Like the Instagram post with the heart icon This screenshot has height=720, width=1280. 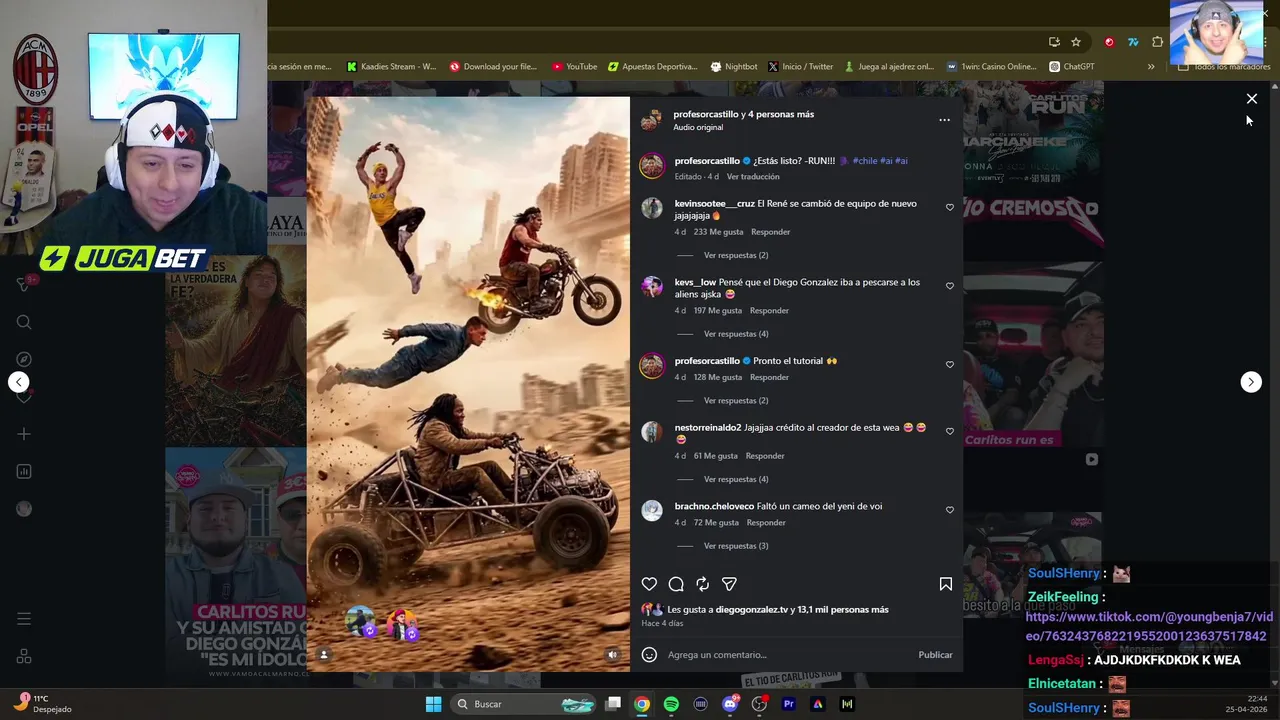(649, 584)
